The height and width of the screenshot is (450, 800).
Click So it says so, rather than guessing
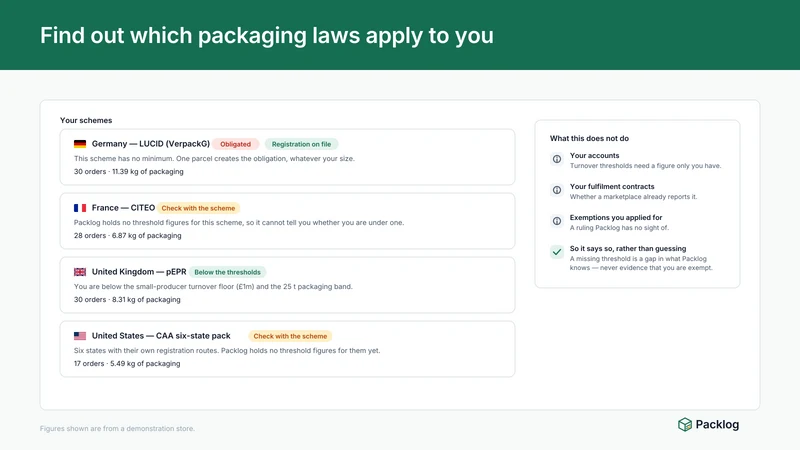628,248
